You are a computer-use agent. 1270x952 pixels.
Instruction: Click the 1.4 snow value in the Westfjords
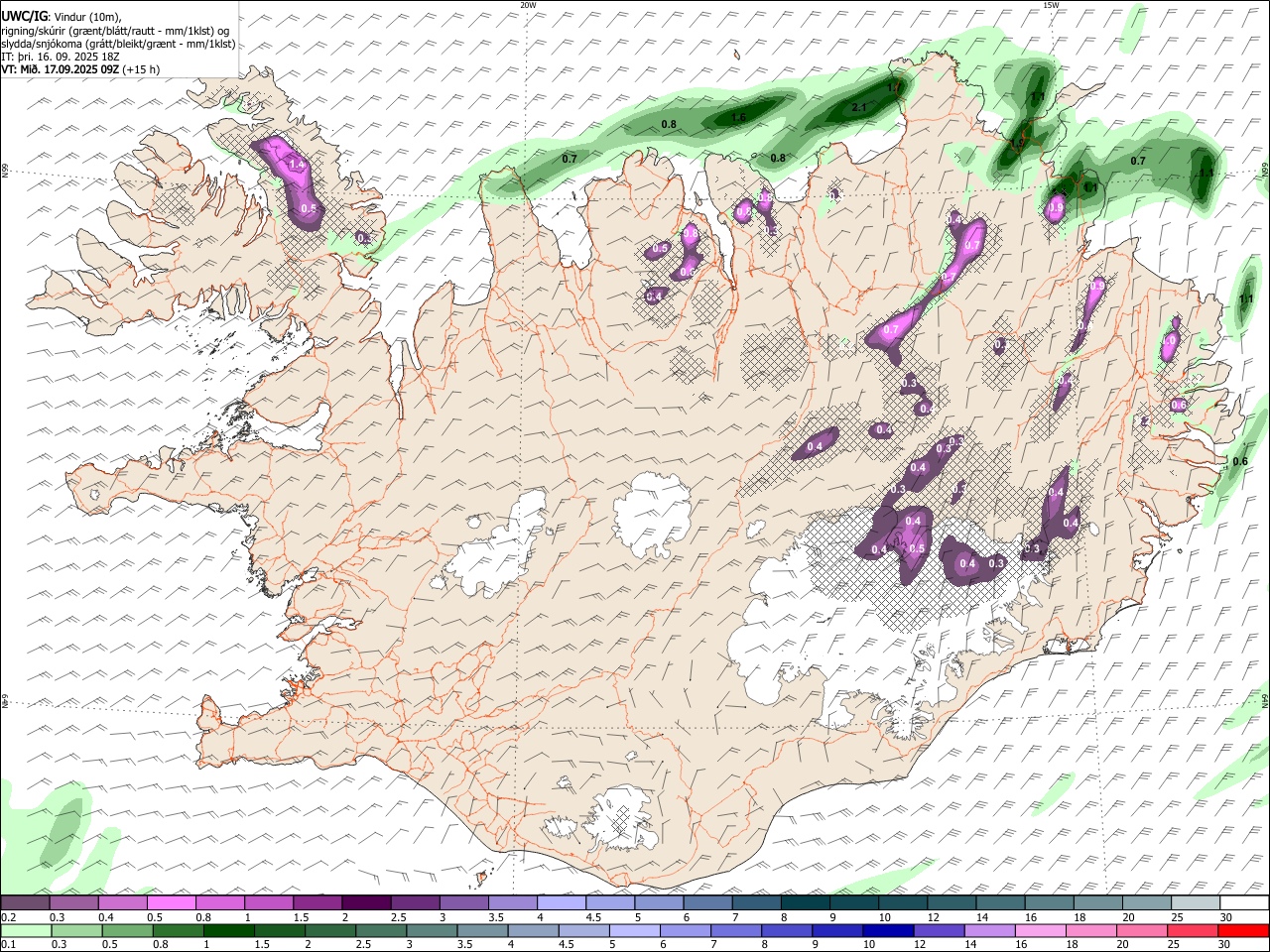click(295, 164)
